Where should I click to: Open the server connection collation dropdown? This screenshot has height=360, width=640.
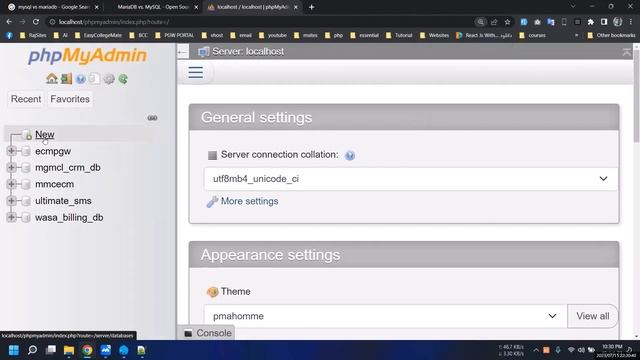(x=411, y=179)
